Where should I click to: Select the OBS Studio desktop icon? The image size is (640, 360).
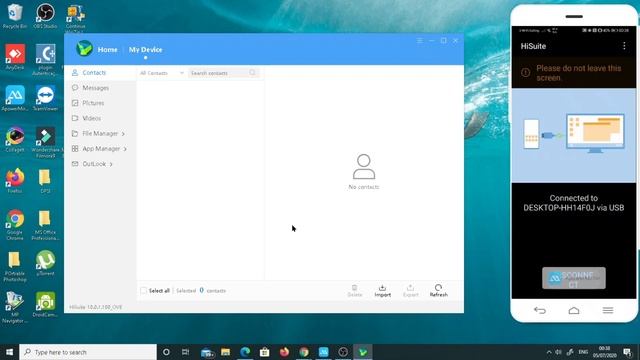tap(45, 16)
